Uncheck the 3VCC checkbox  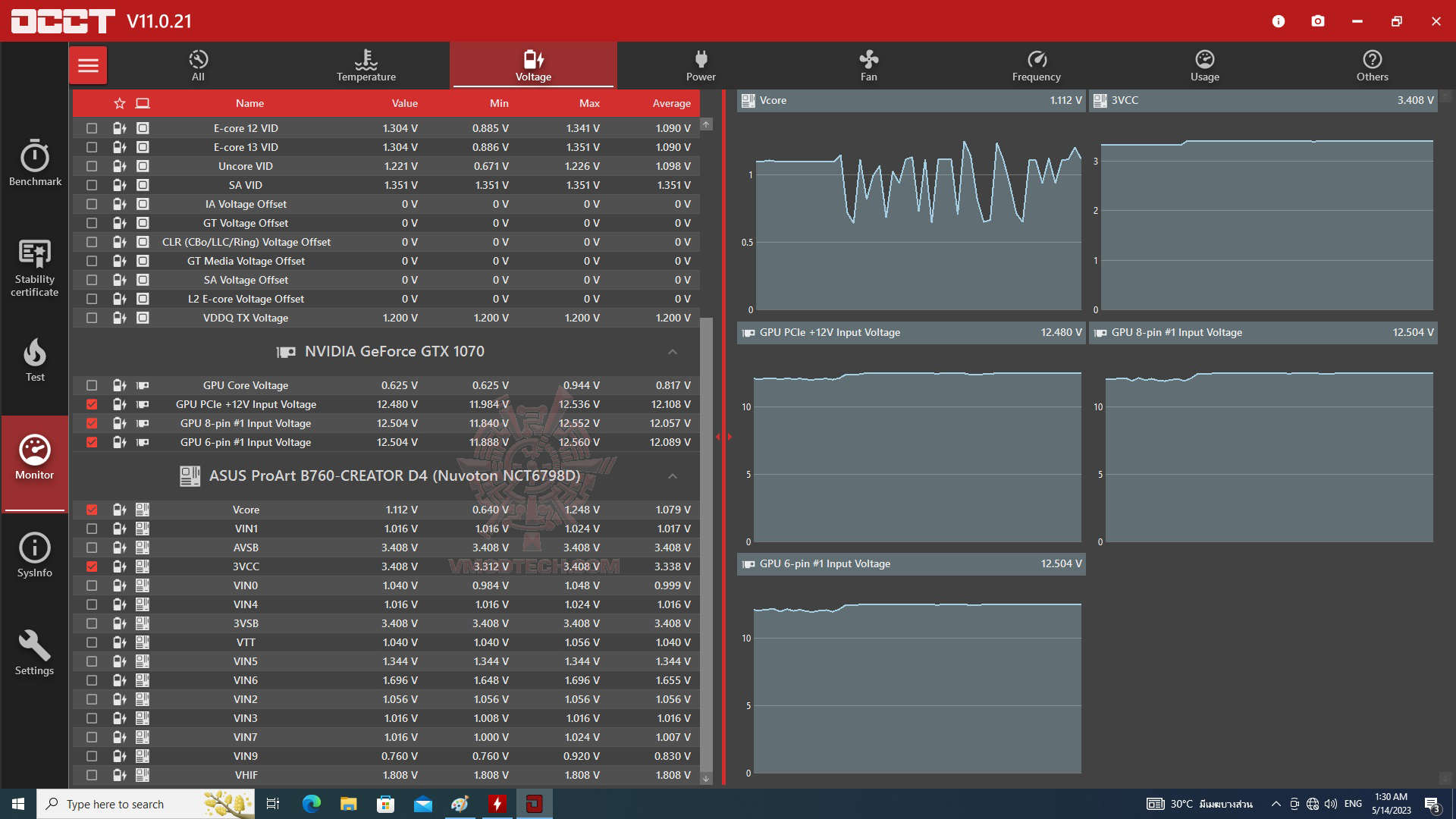pos(92,566)
